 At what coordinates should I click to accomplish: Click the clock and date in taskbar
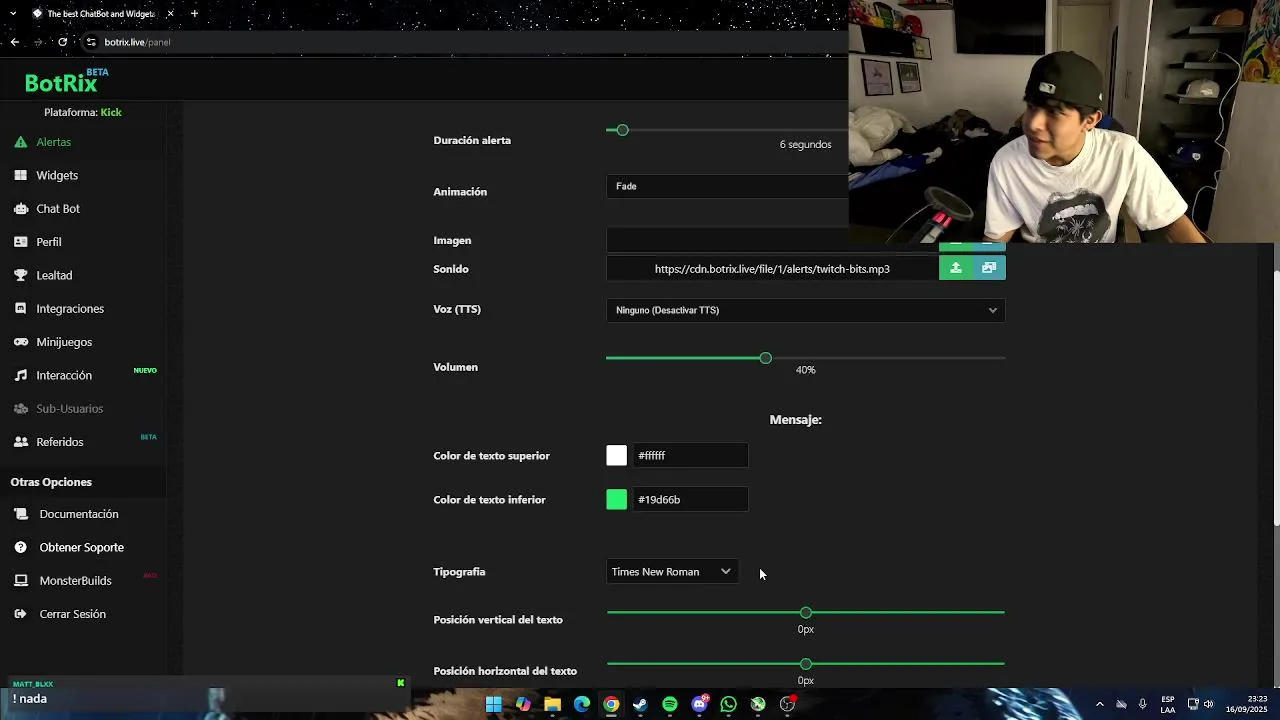[1247, 704]
